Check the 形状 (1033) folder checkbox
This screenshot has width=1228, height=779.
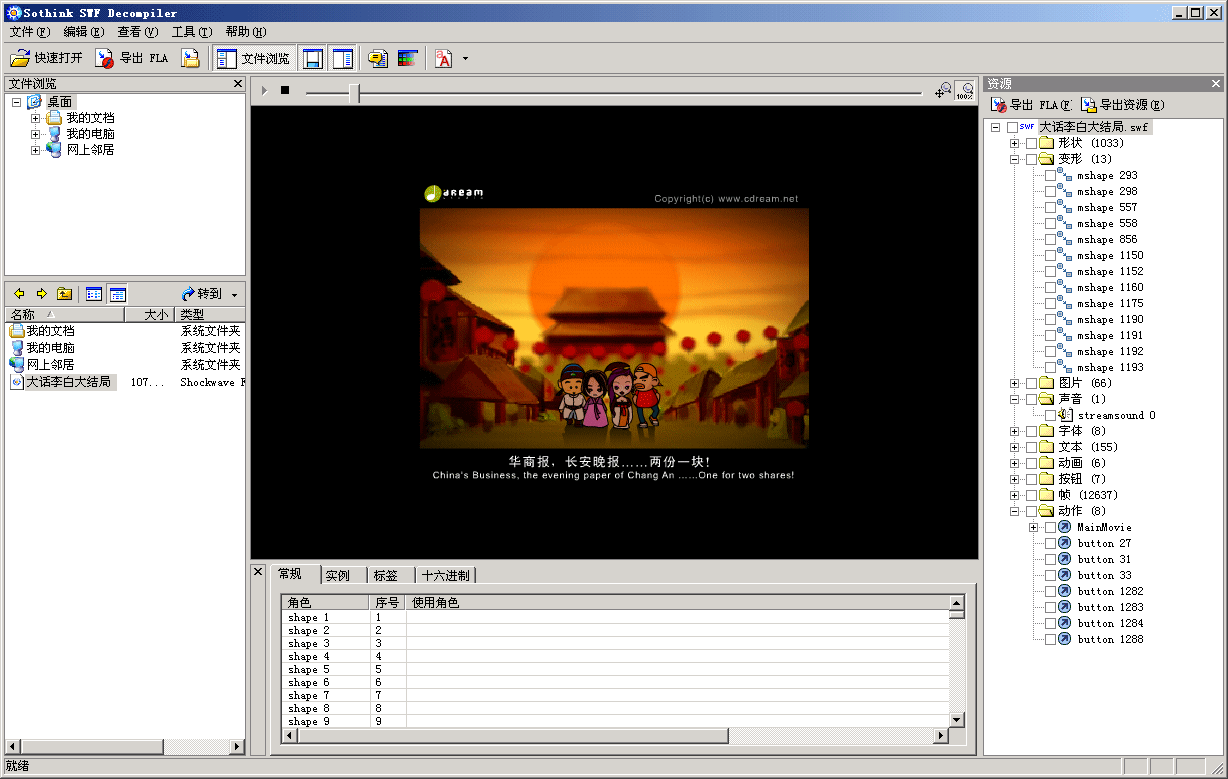tap(1031, 143)
